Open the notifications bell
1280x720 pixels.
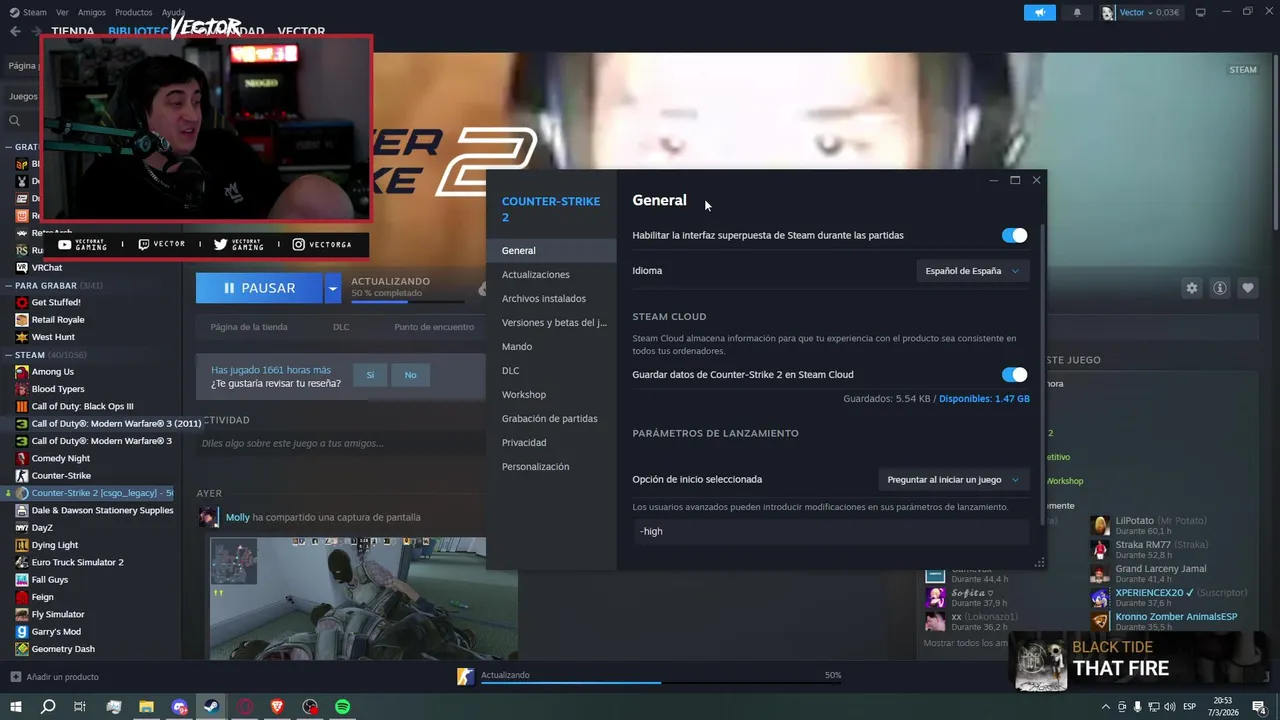1077,12
